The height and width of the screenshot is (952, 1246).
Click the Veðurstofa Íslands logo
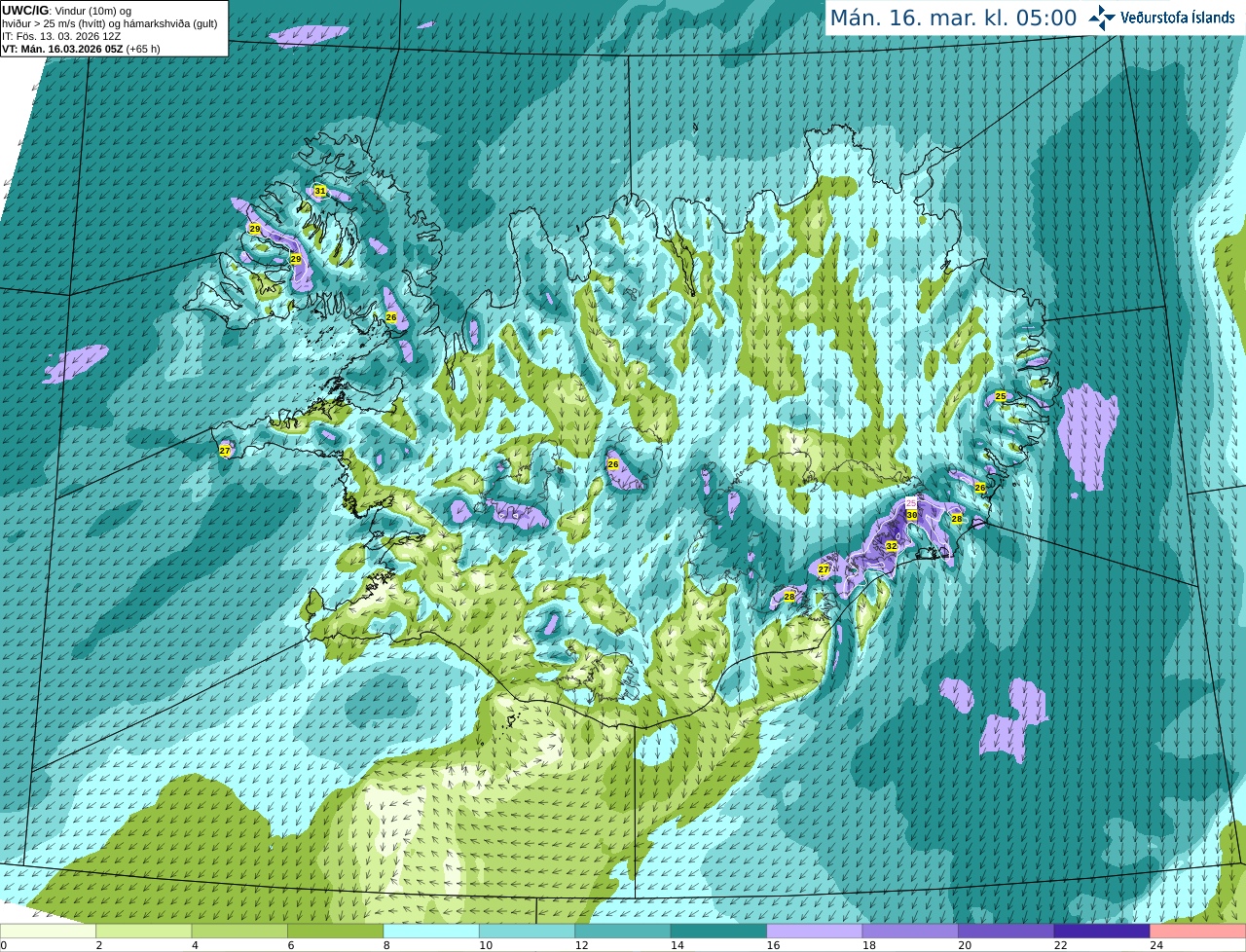pyautogui.click(x=1161, y=18)
